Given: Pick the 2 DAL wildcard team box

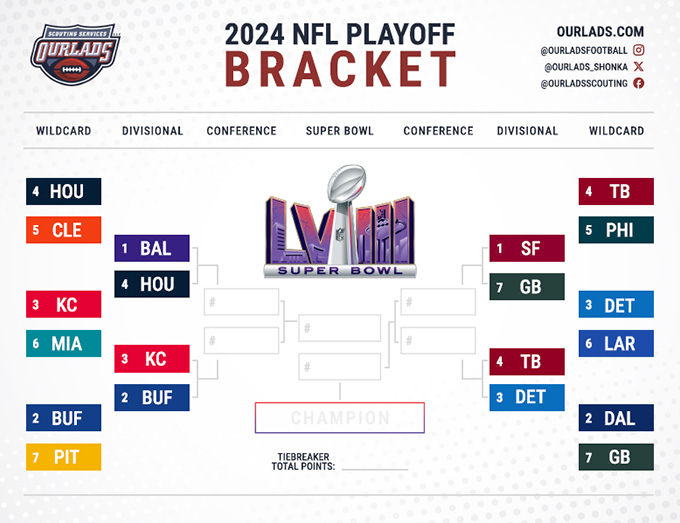Looking at the screenshot, I should tap(616, 418).
